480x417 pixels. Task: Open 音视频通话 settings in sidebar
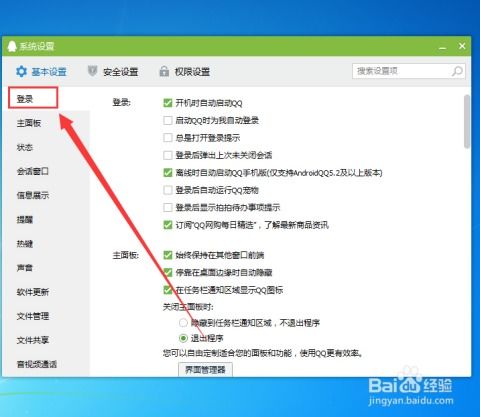[x=37, y=364]
